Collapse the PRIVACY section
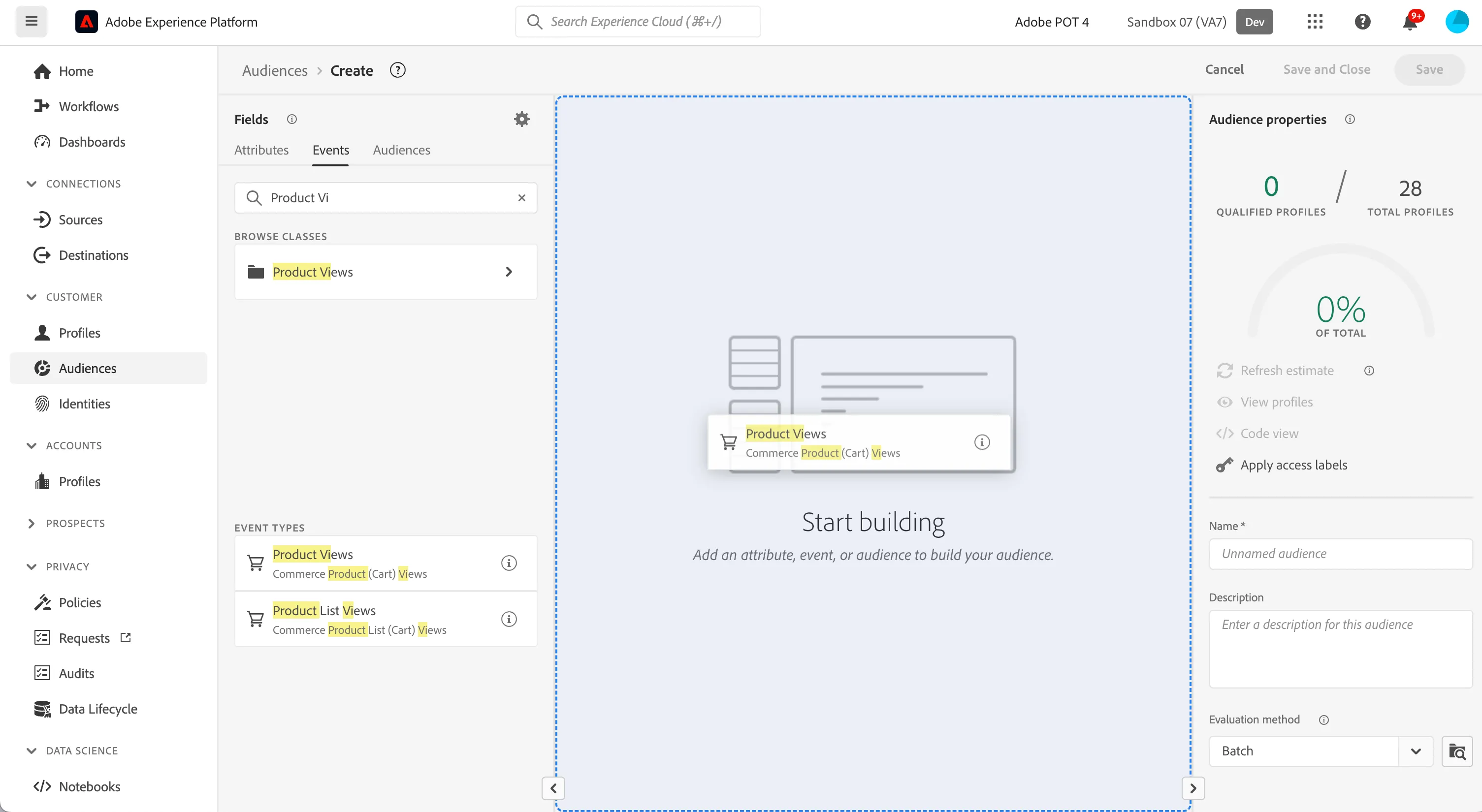This screenshot has width=1482, height=812. click(x=58, y=566)
